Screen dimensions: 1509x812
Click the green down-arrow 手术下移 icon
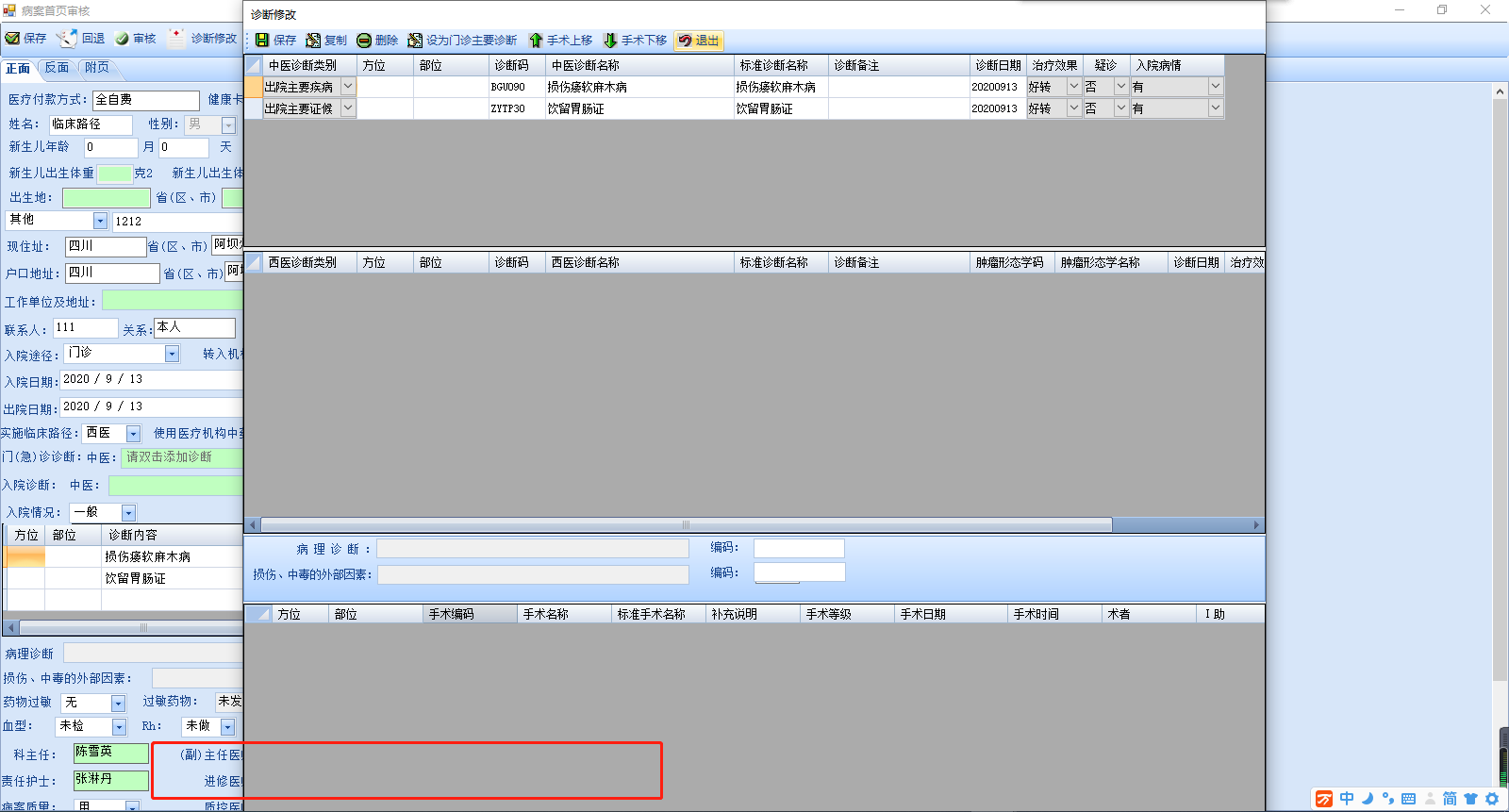pos(610,41)
